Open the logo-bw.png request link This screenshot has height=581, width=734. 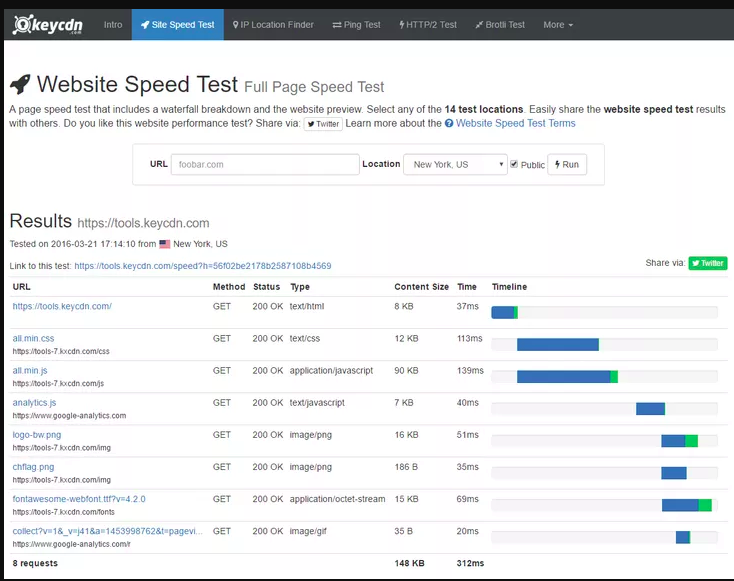tap(37, 434)
